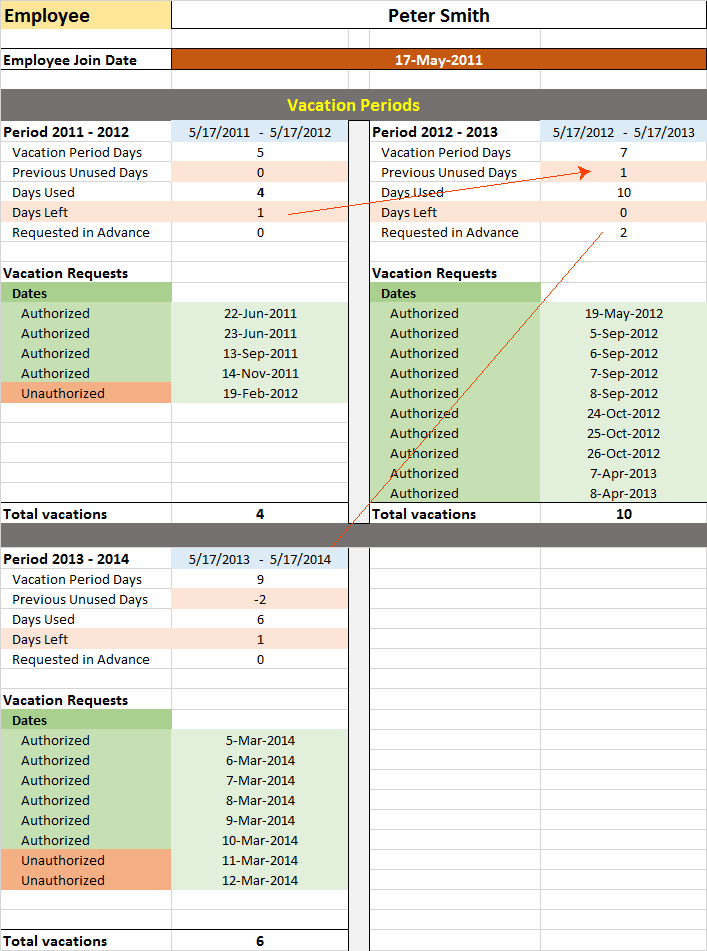
Task: Click the 19-Feb-2012 vacation date cell
Action: 260,393
